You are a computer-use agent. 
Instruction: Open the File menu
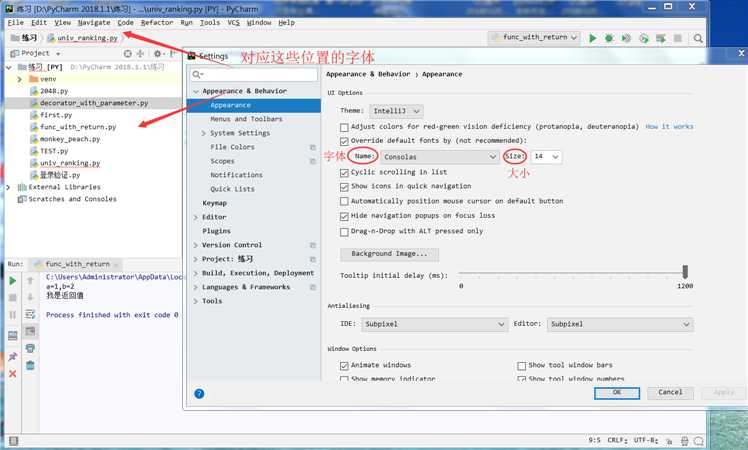tap(16, 22)
